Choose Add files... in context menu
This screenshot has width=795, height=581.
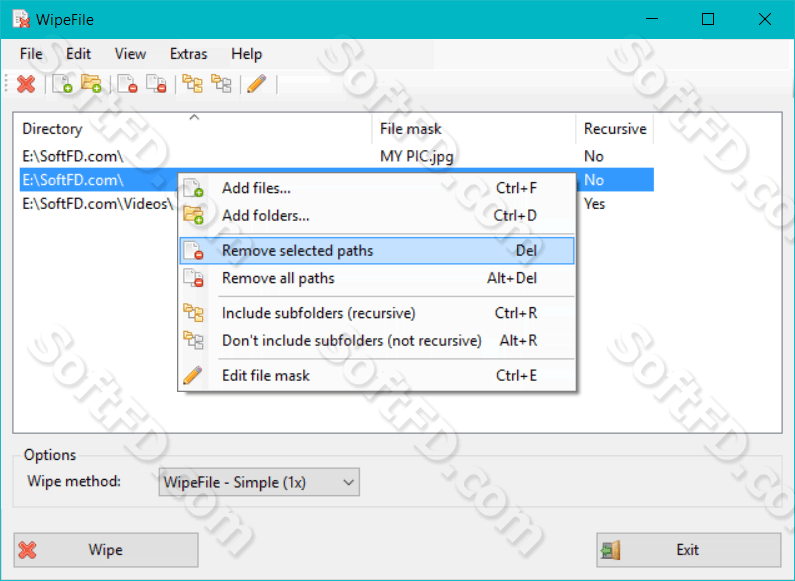(x=377, y=188)
